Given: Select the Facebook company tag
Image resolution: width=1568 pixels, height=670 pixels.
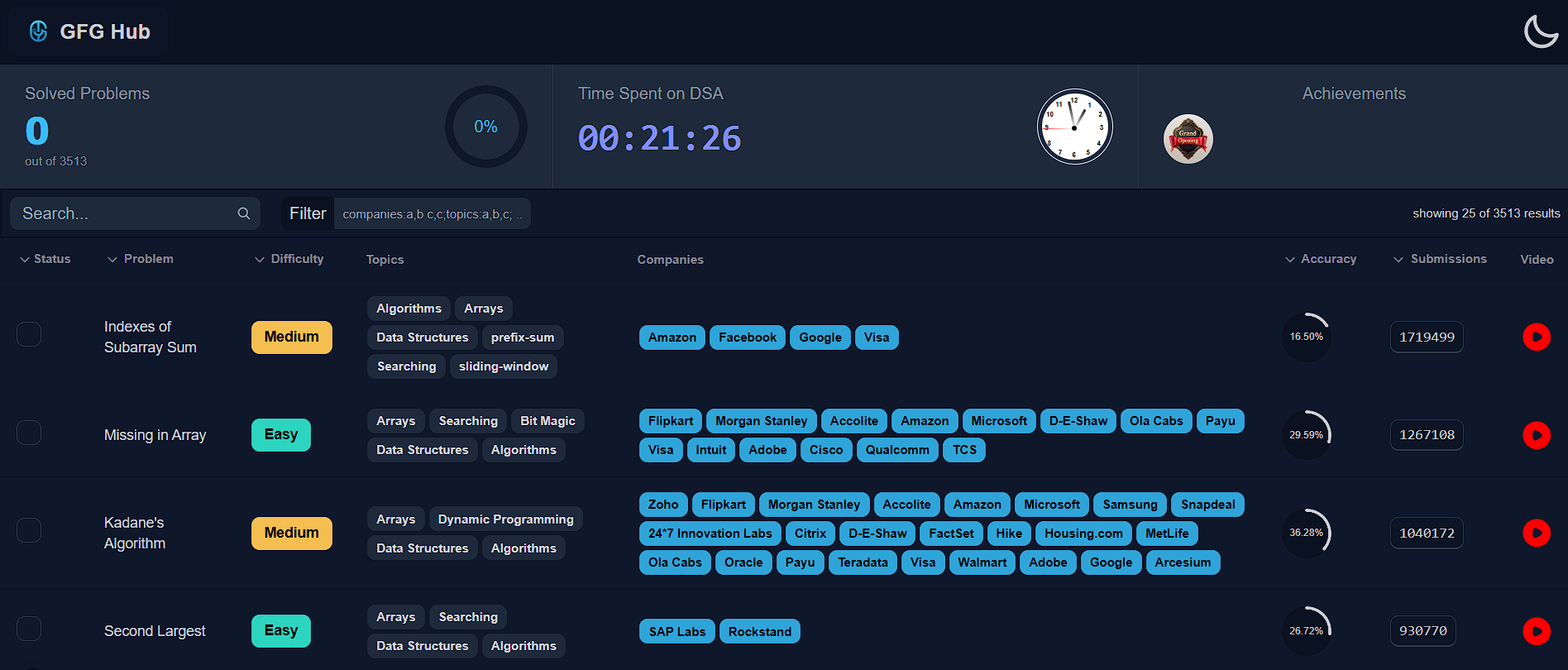Looking at the screenshot, I should tap(747, 337).
